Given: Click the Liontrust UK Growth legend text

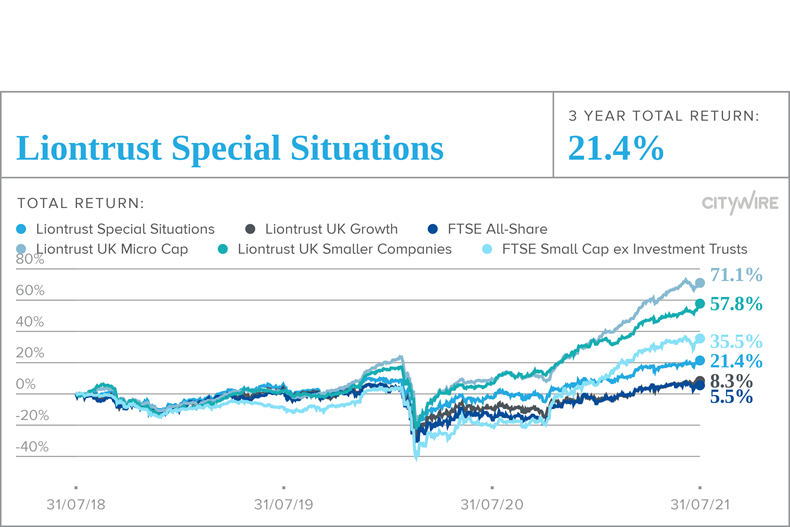Looking at the screenshot, I should 331,229.
